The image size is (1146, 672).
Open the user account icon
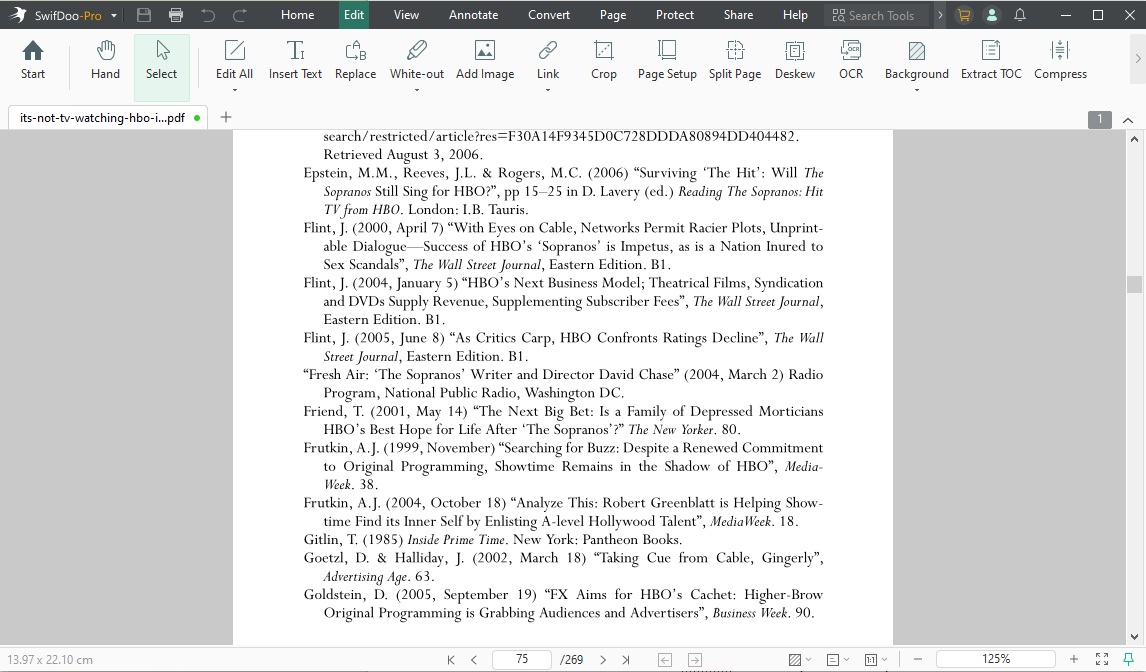click(x=992, y=15)
